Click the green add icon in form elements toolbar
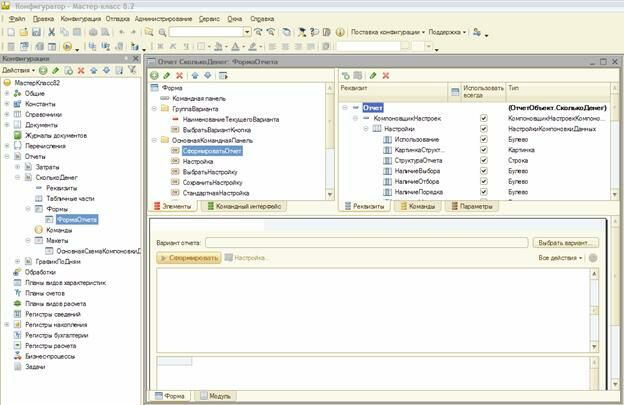The image size is (624, 405). 153,75
